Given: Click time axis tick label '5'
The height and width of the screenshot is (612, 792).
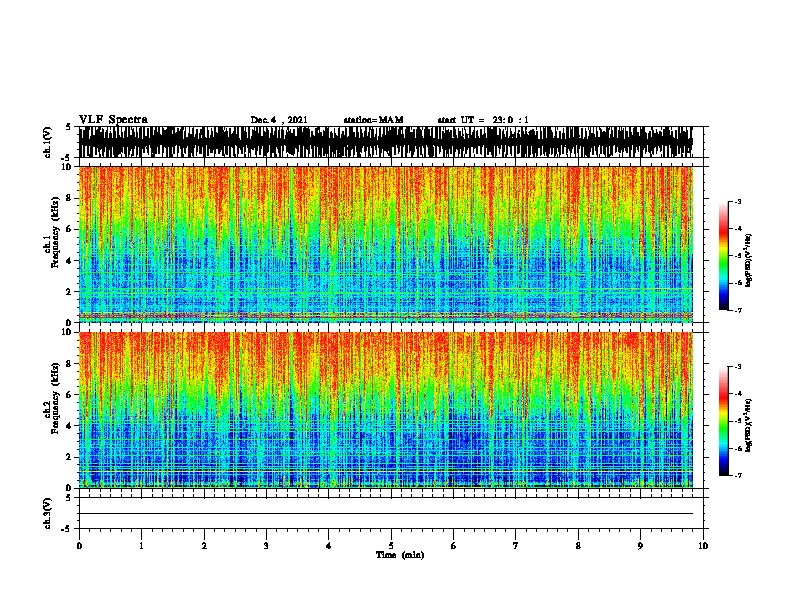Looking at the screenshot, I should pos(391,546).
